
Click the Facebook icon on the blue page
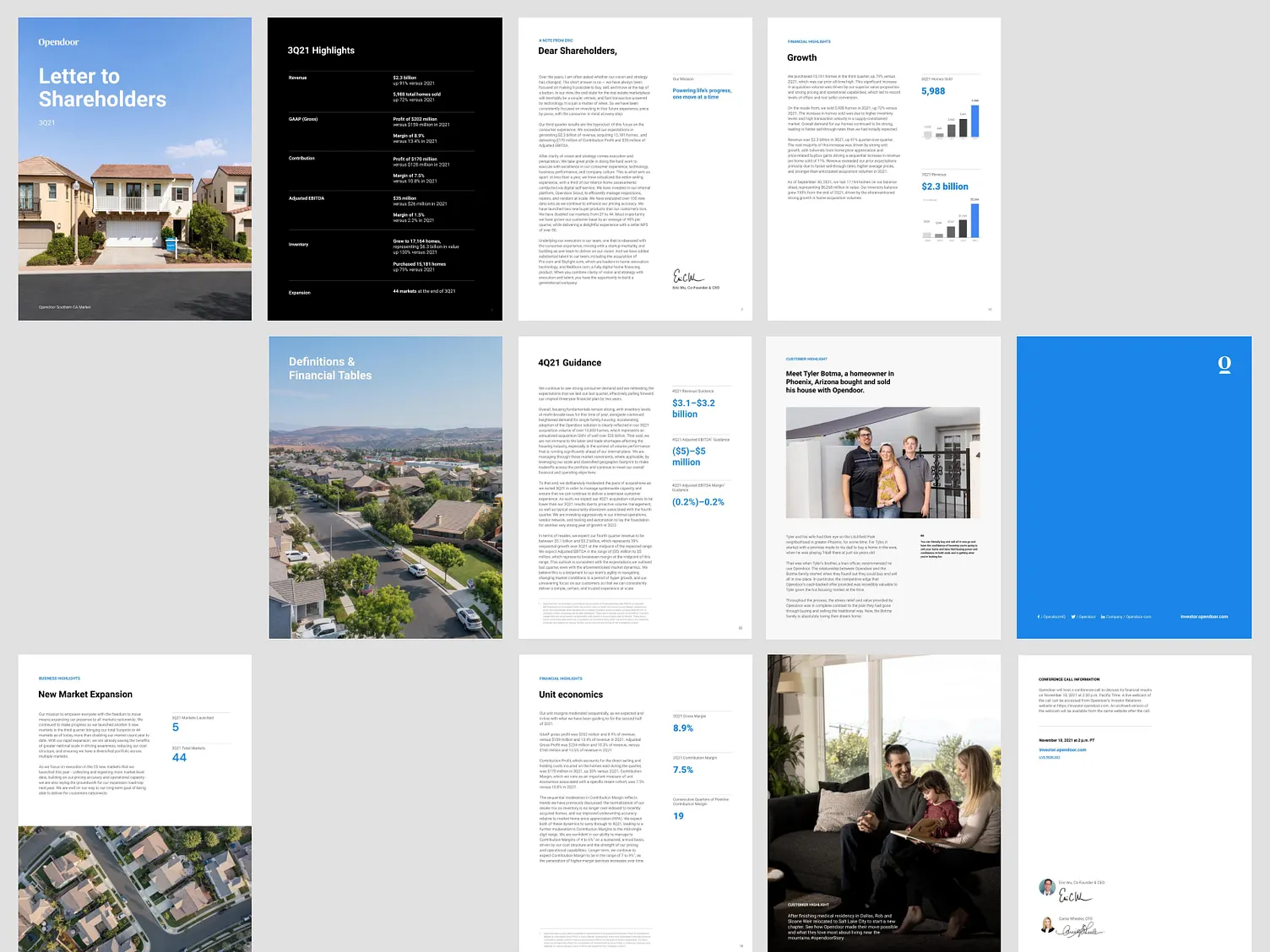[x=1038, y=616]
